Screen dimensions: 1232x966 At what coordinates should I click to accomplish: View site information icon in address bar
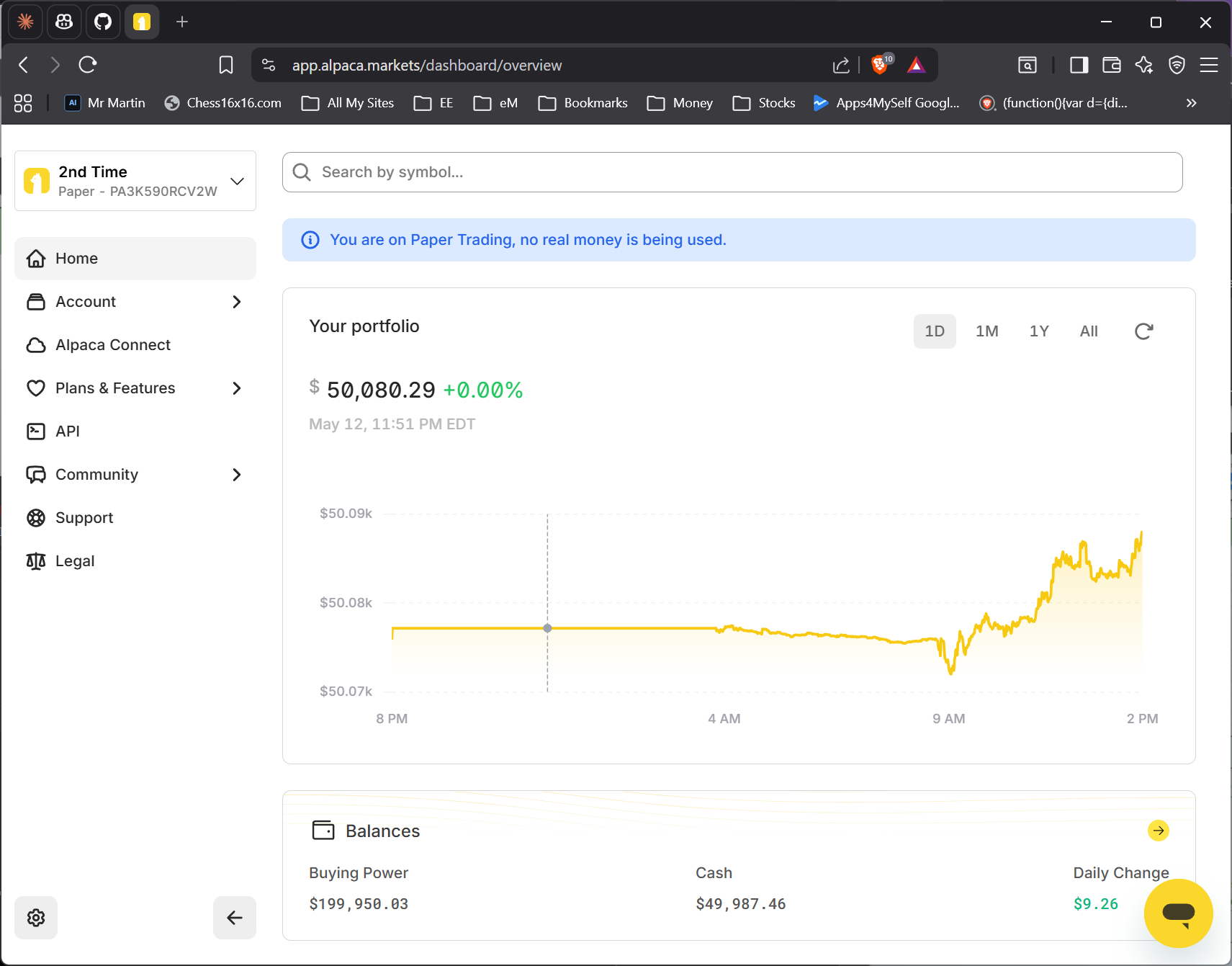[269, 65]
